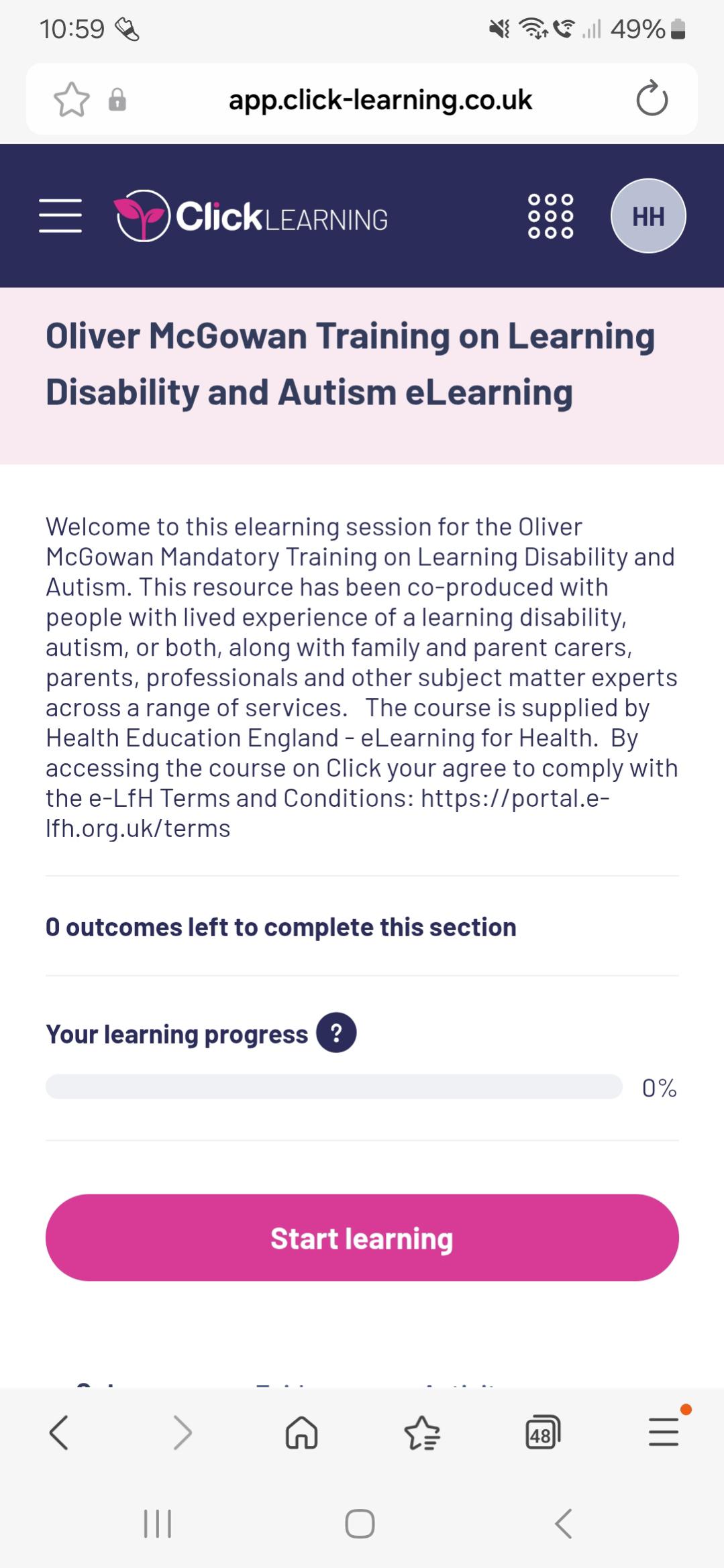Tap the app.click-learning.co.uk address bar
The image size is (724, 1568).
pyautogui.click(x=380, y=100)
